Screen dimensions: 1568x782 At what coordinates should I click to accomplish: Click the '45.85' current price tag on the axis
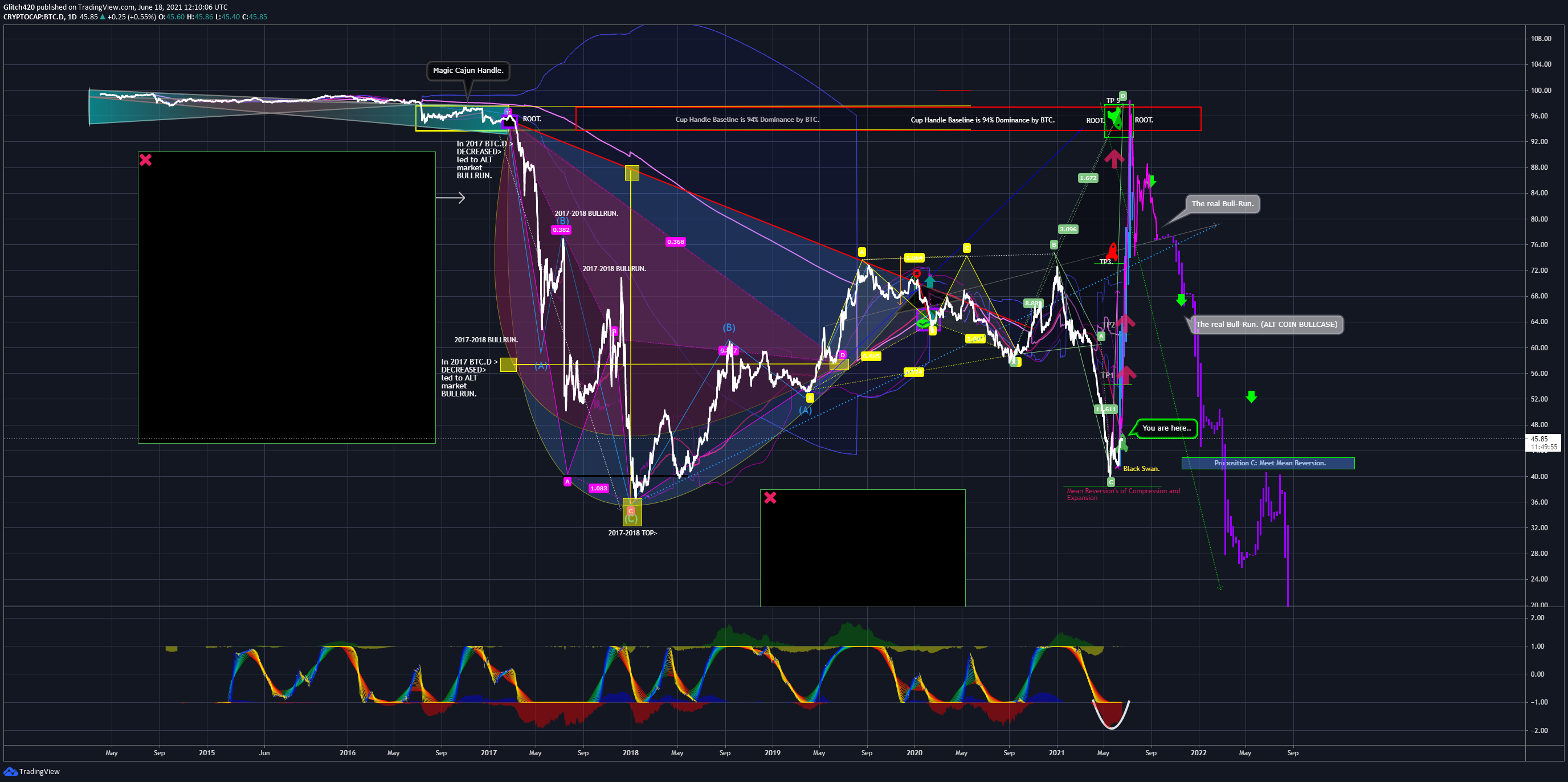pyautogui.click(x=1540, y=439)
